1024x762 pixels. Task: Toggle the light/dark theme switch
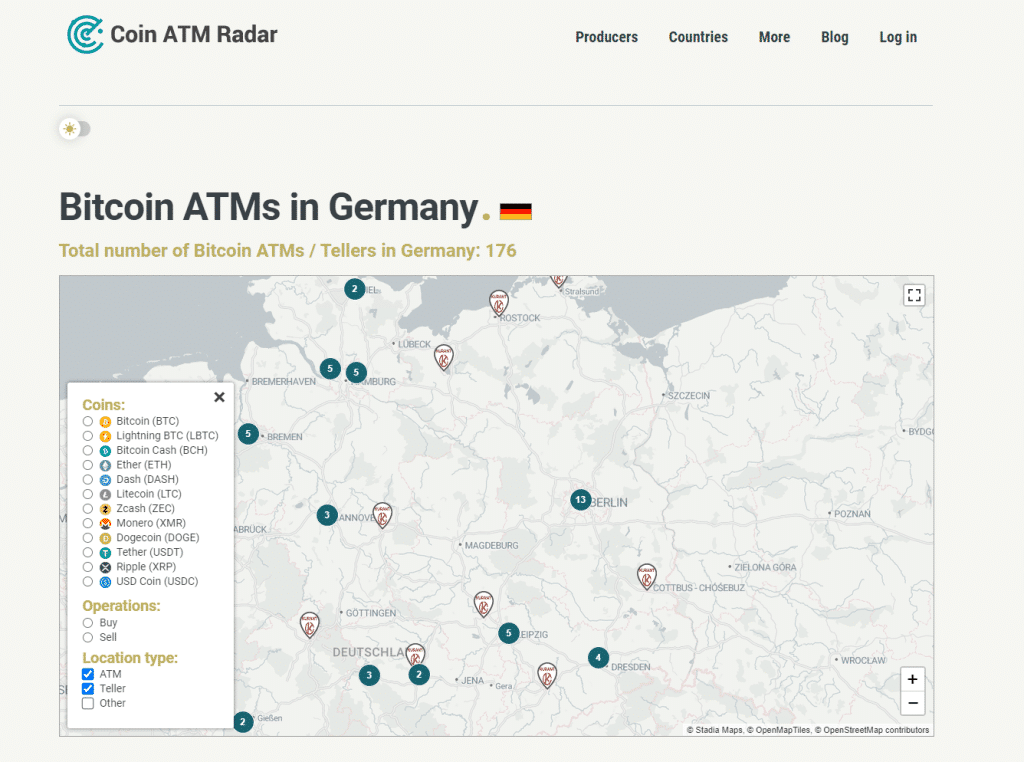point(75,129)
